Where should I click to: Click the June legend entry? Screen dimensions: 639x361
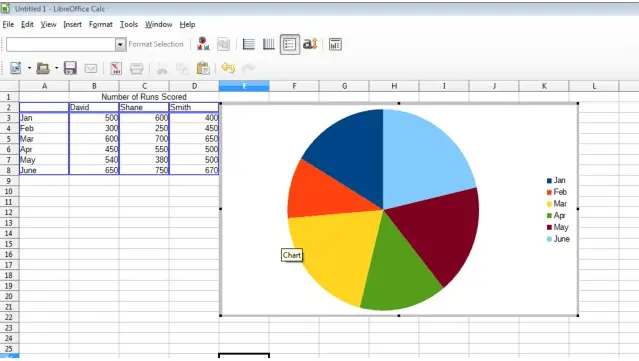click(558, 239)
